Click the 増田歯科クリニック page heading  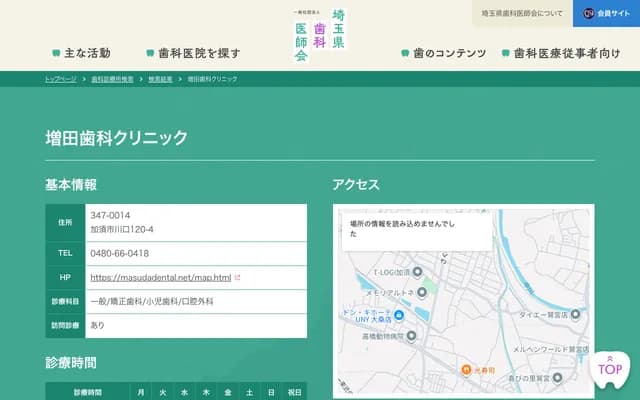(116, 138)
